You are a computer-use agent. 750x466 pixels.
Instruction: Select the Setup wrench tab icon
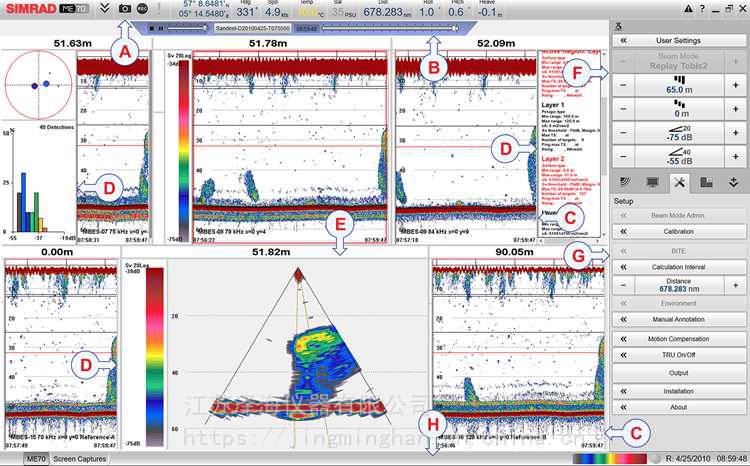coord(679,182)
